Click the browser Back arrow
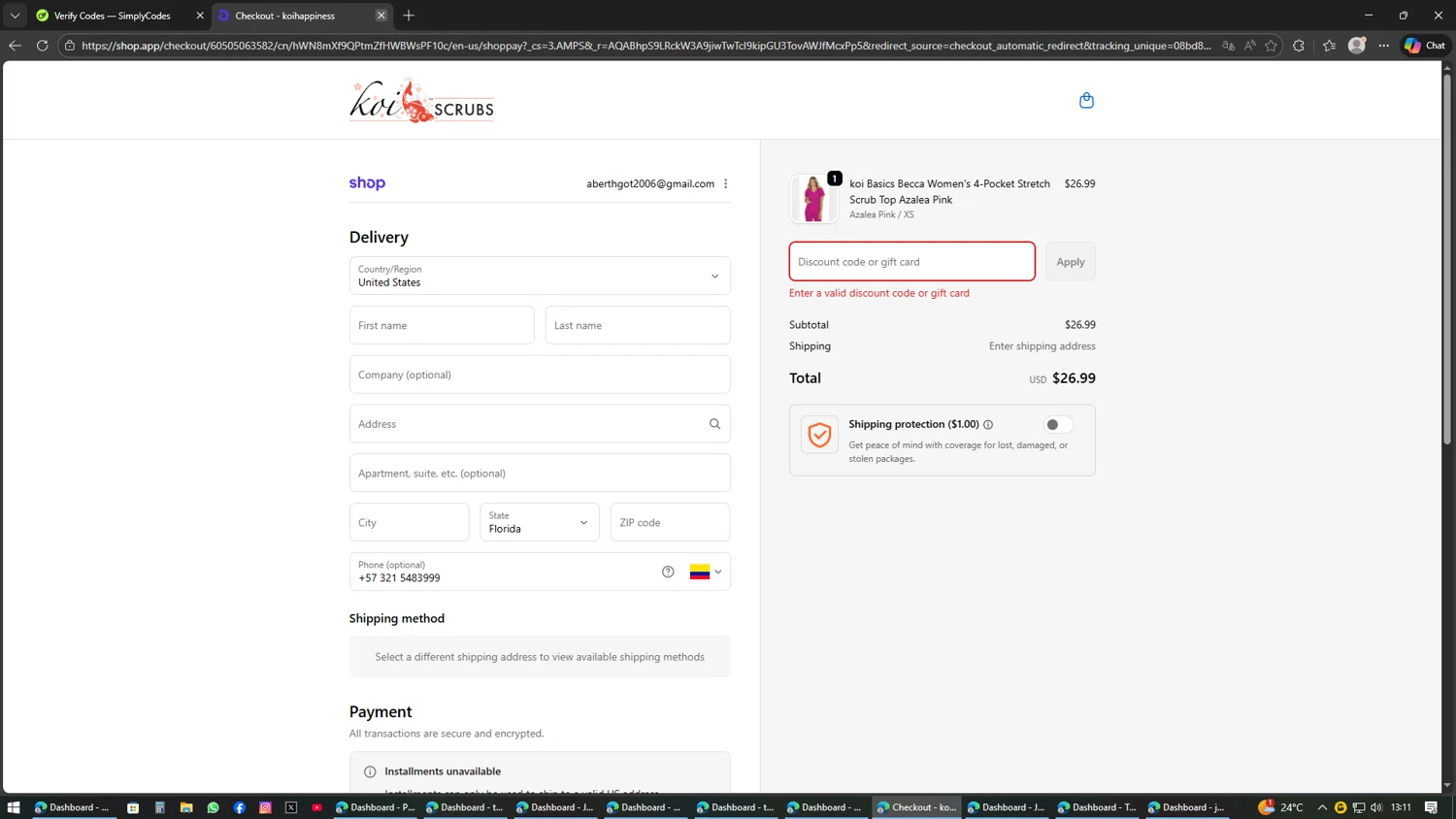 15,46
